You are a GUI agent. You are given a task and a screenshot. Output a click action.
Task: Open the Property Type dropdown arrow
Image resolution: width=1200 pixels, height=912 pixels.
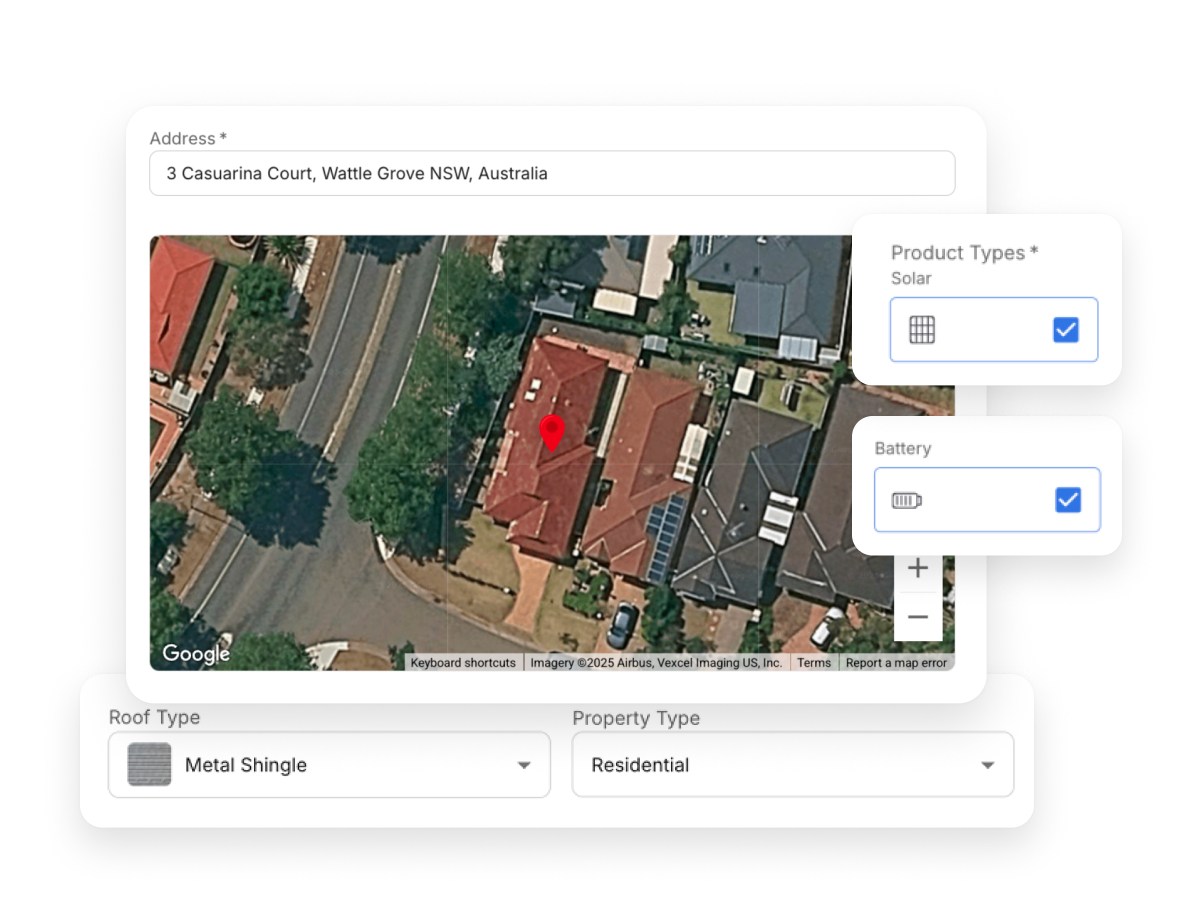987,766
